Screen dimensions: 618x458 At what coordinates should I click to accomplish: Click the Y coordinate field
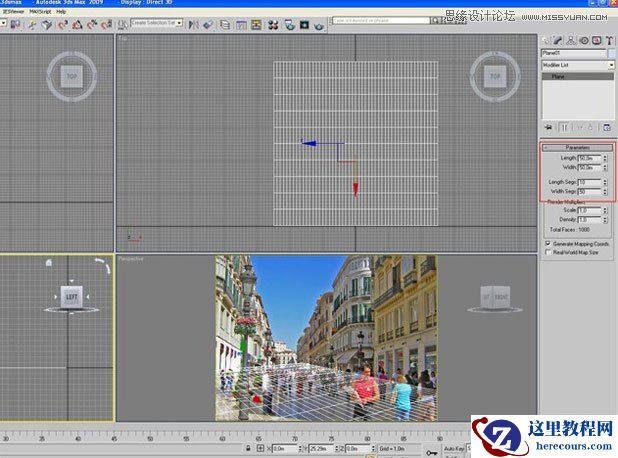coord(321,449)
